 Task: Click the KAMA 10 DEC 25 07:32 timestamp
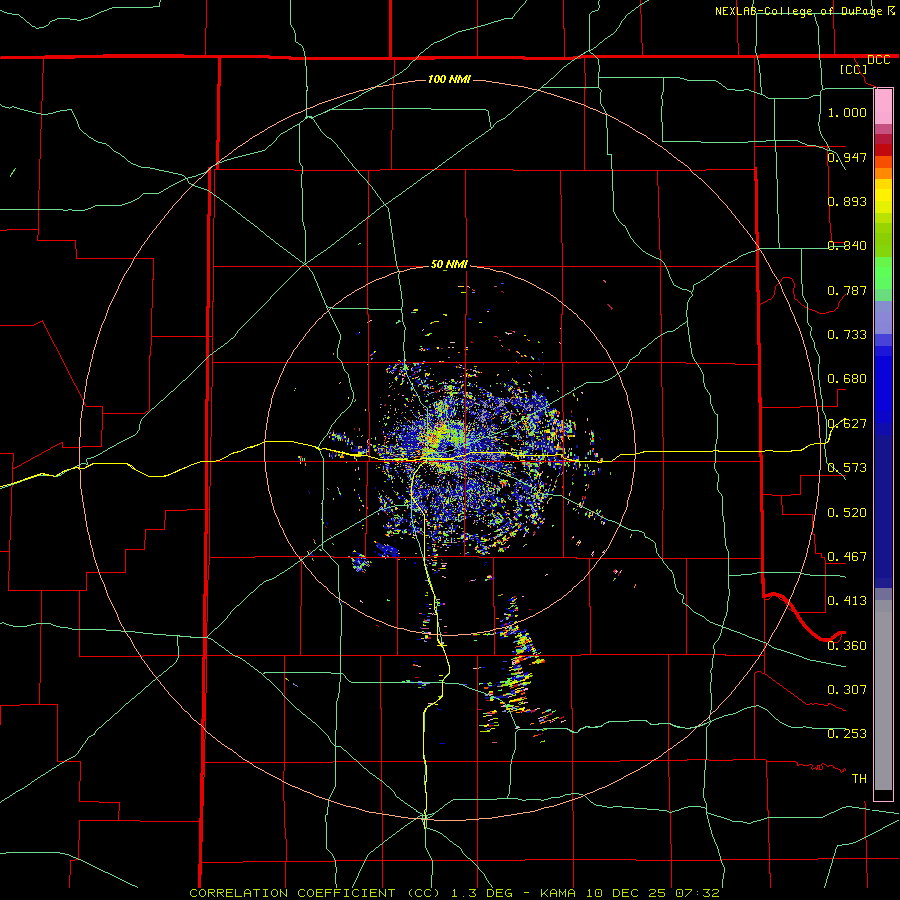630,893
